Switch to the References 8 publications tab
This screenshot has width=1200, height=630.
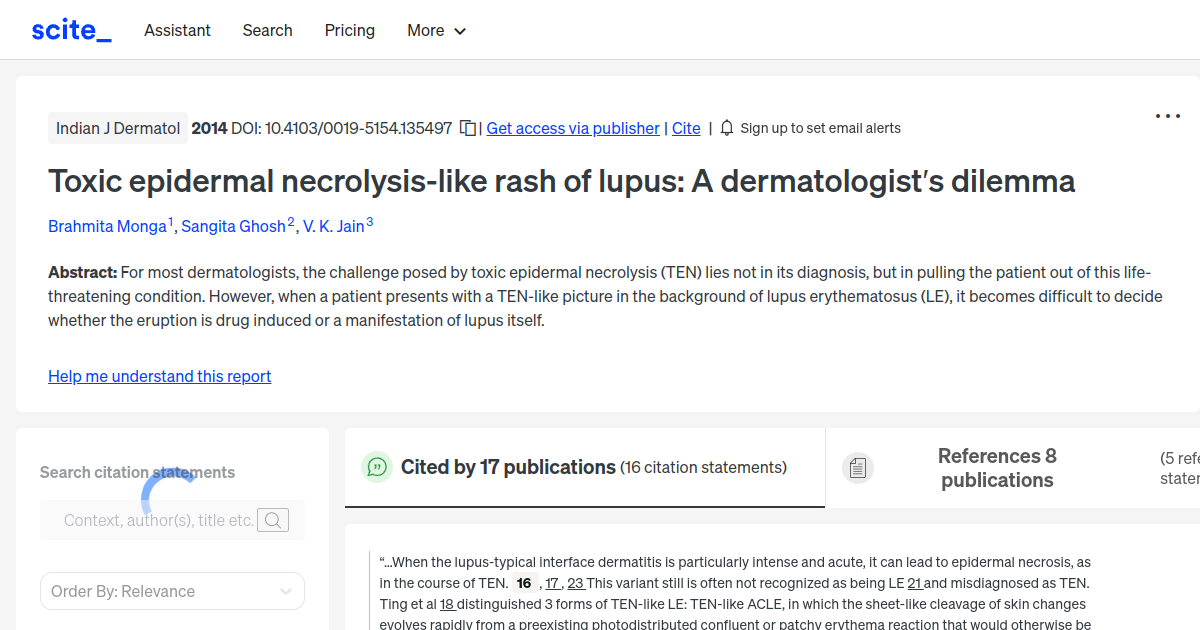[997, 468]
